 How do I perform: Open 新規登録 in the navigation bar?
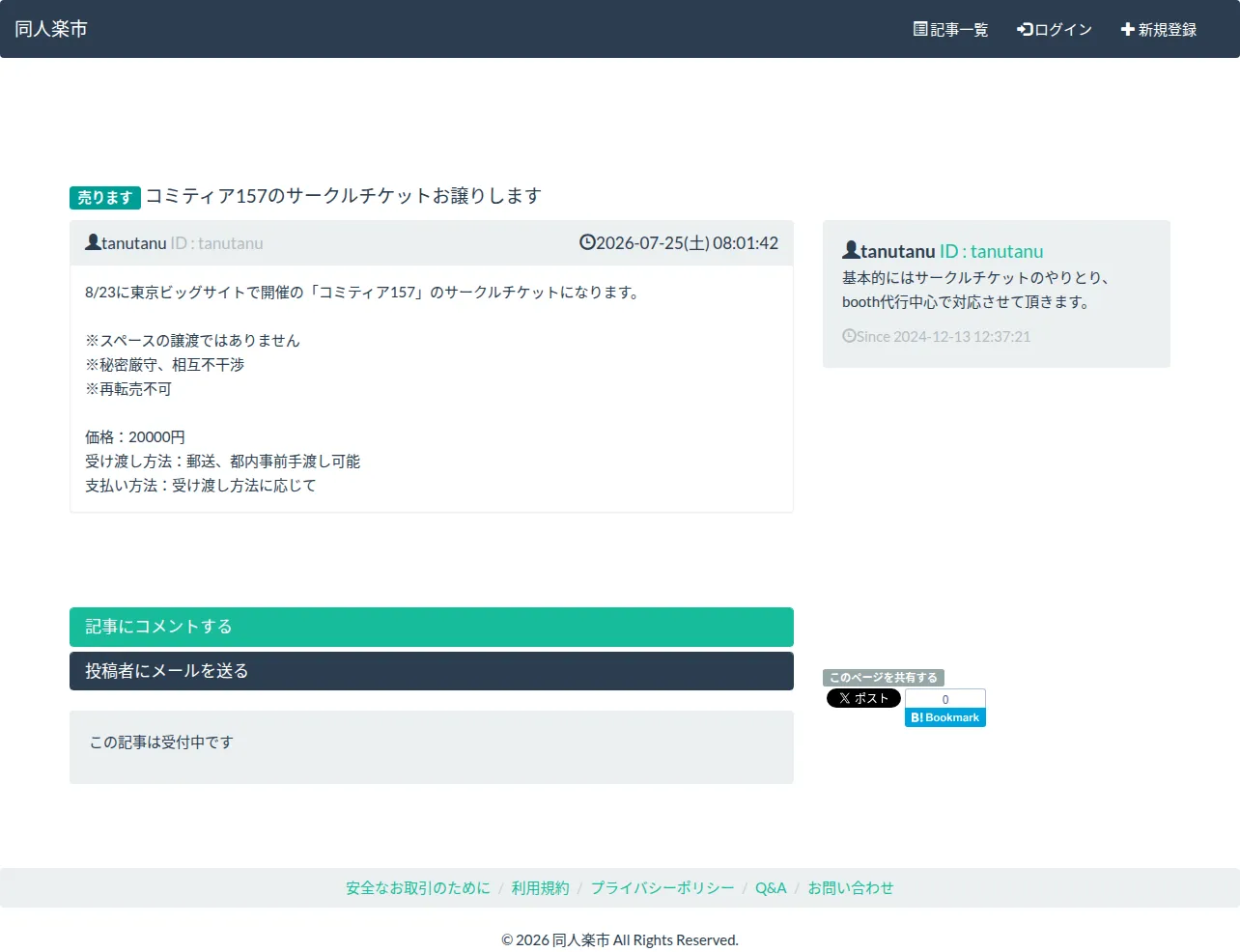tap(1158, 29)
